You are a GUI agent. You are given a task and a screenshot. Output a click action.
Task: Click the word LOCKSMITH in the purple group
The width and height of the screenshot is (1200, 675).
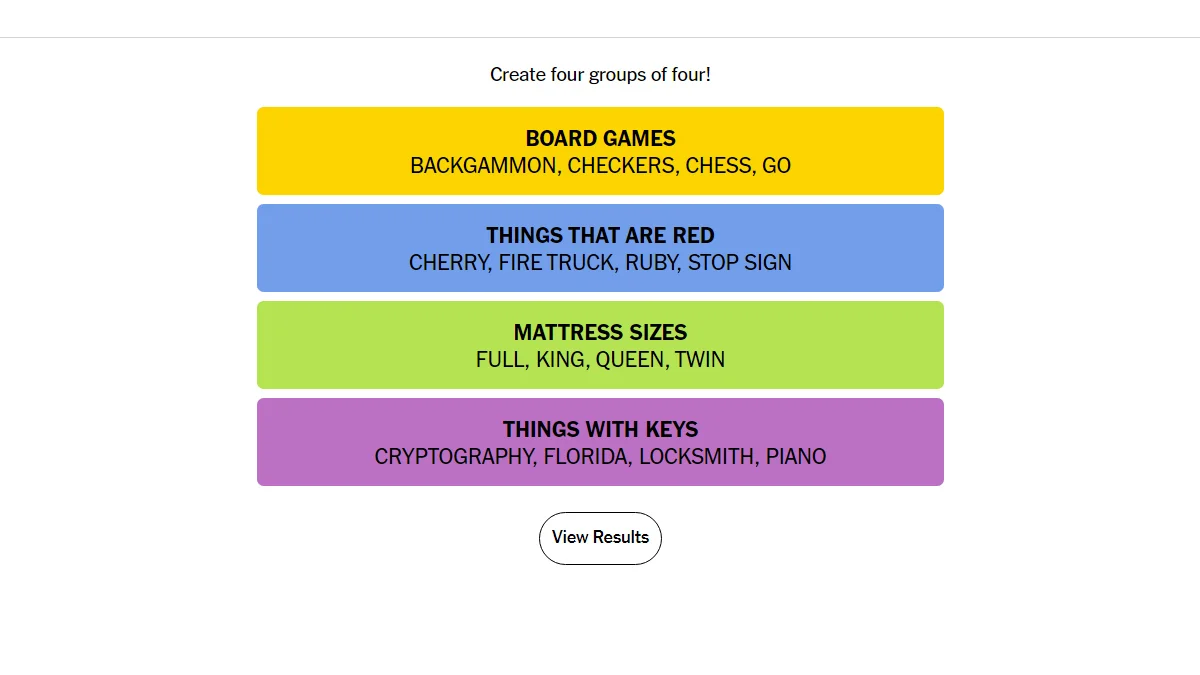tap(695, 457)
